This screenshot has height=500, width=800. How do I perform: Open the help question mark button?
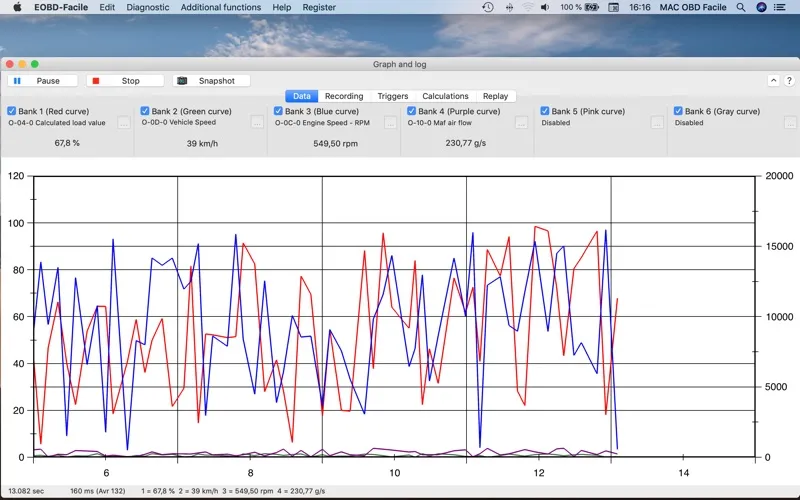click(x=789, y=81)
